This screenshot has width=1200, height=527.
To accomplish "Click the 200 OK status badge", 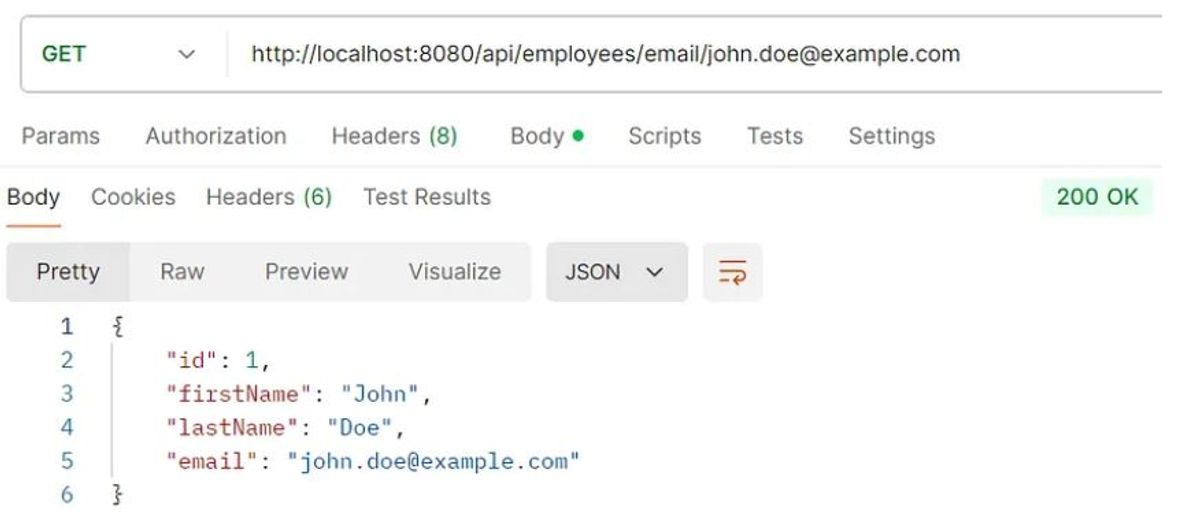I will point(1097,197).
